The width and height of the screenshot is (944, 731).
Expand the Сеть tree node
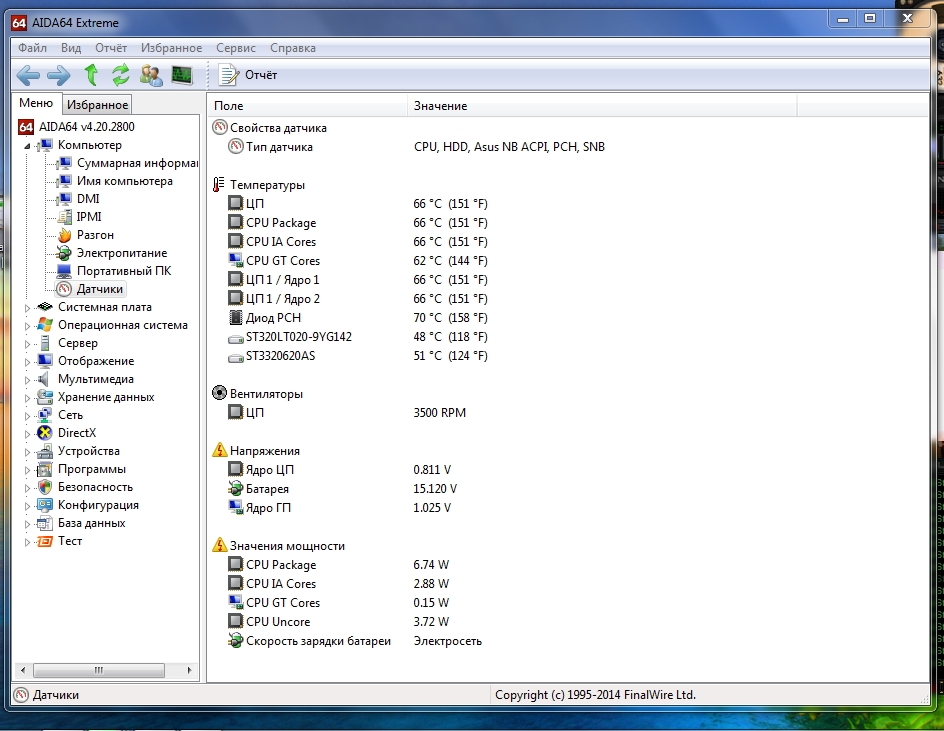click(27, 415)
